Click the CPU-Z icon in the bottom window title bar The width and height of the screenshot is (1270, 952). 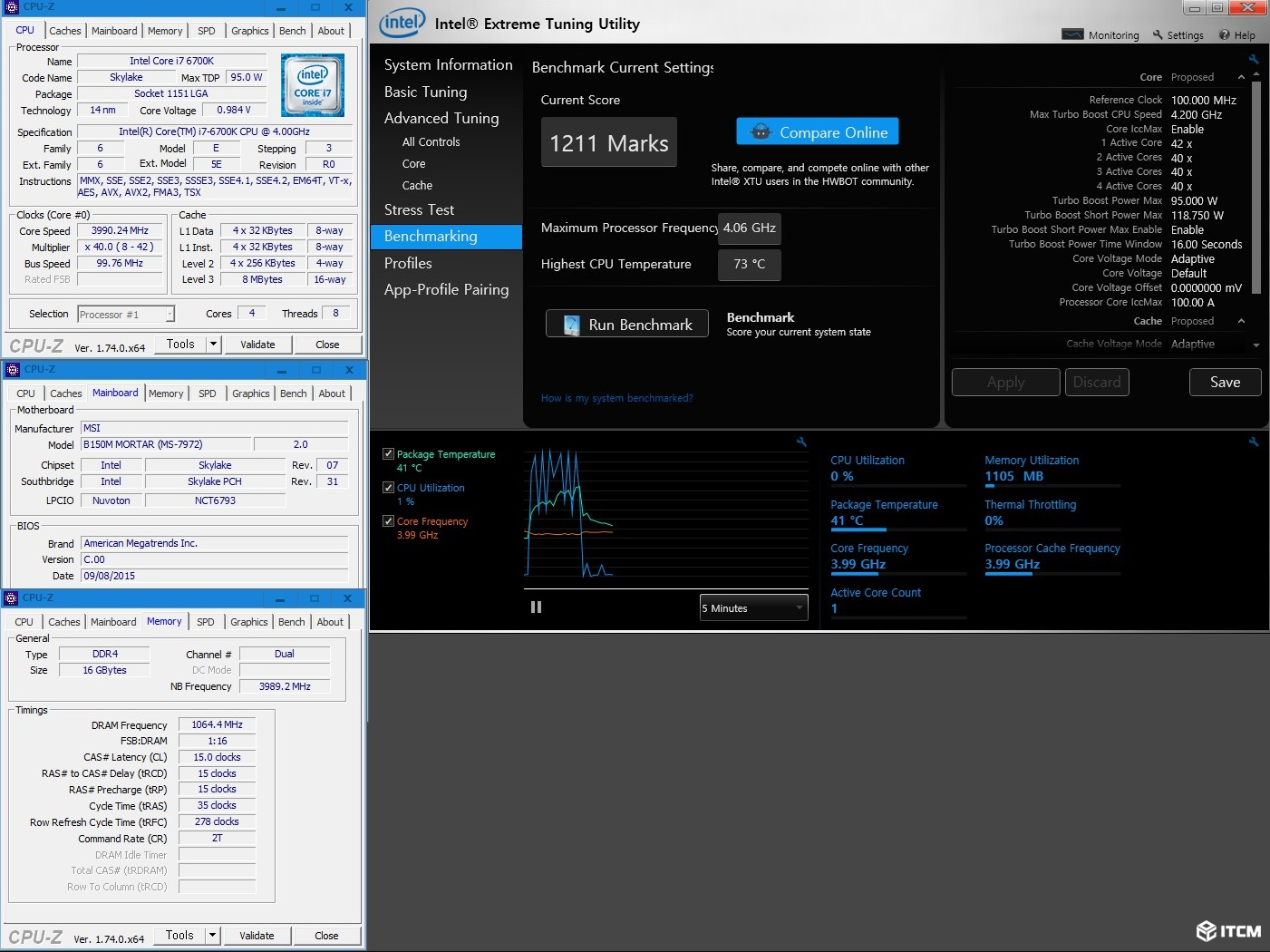coord(11,598)
